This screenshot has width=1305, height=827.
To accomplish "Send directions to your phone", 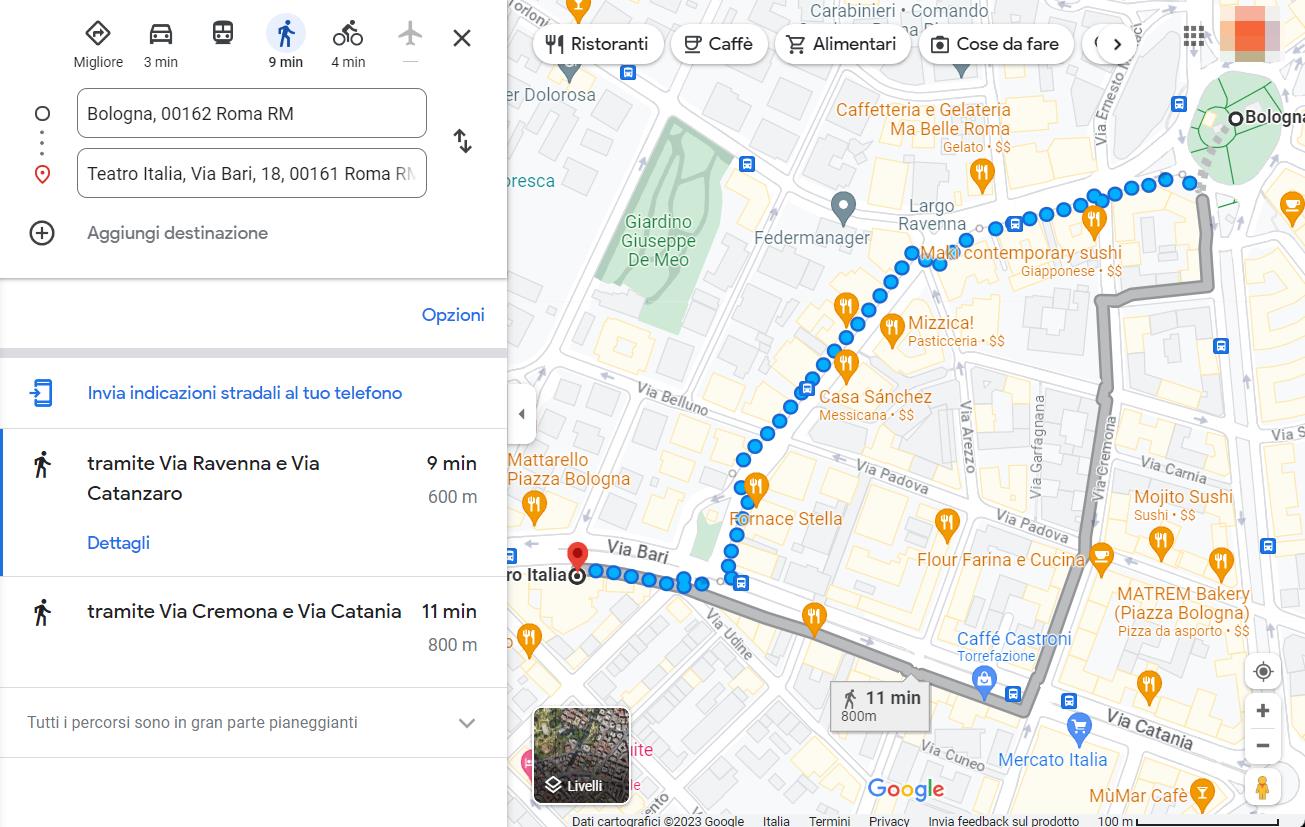I will pos(244,393).
